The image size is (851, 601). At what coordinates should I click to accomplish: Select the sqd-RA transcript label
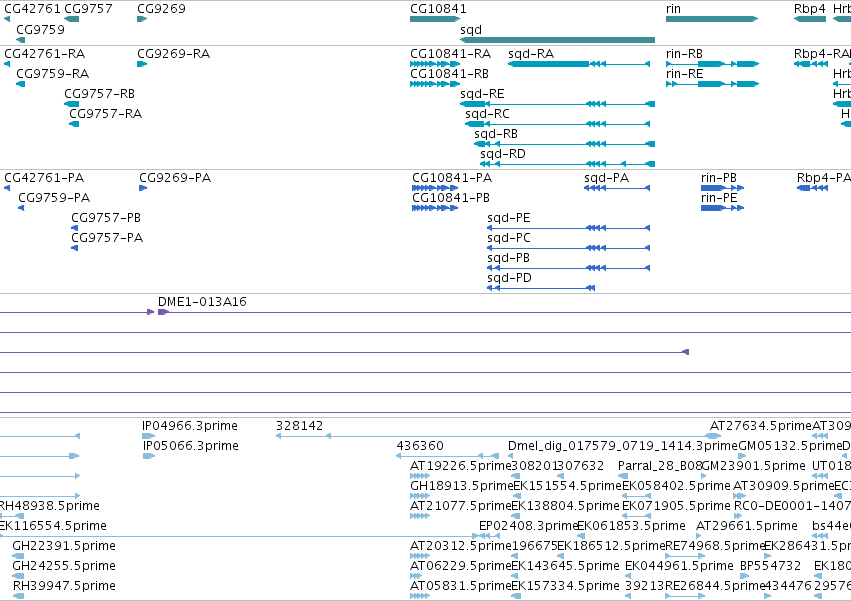tap(531, 54)
